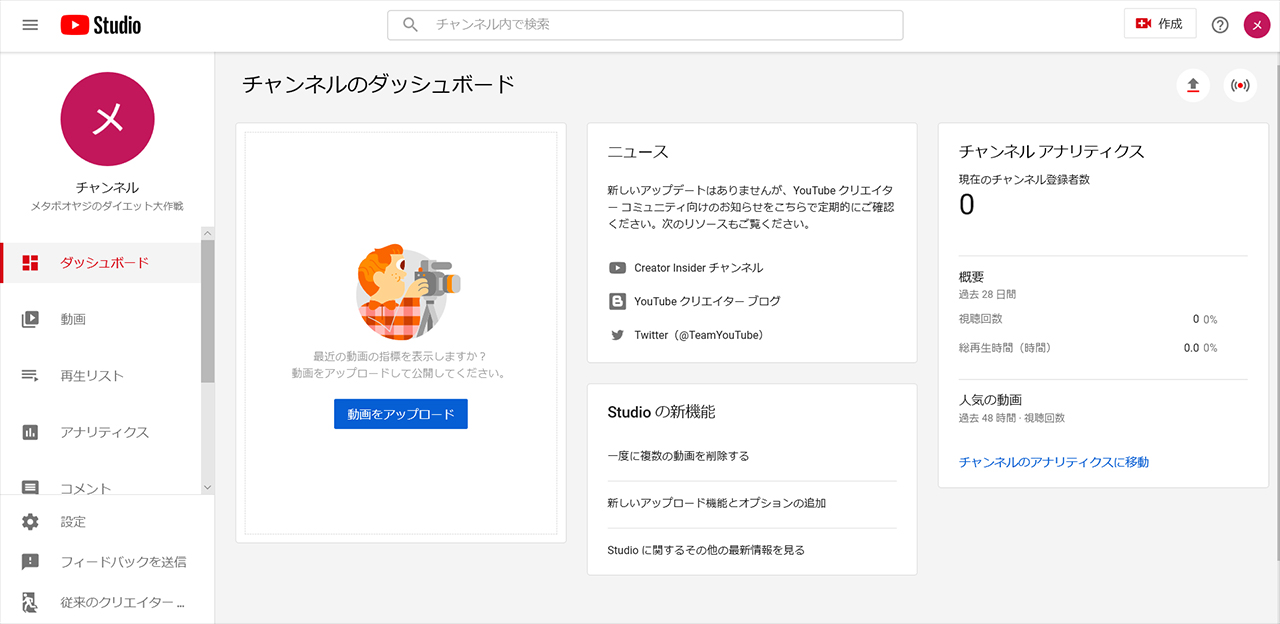Click the 作成 create button
Screen dimensions: 1280x624
(x=1160, y=24)
